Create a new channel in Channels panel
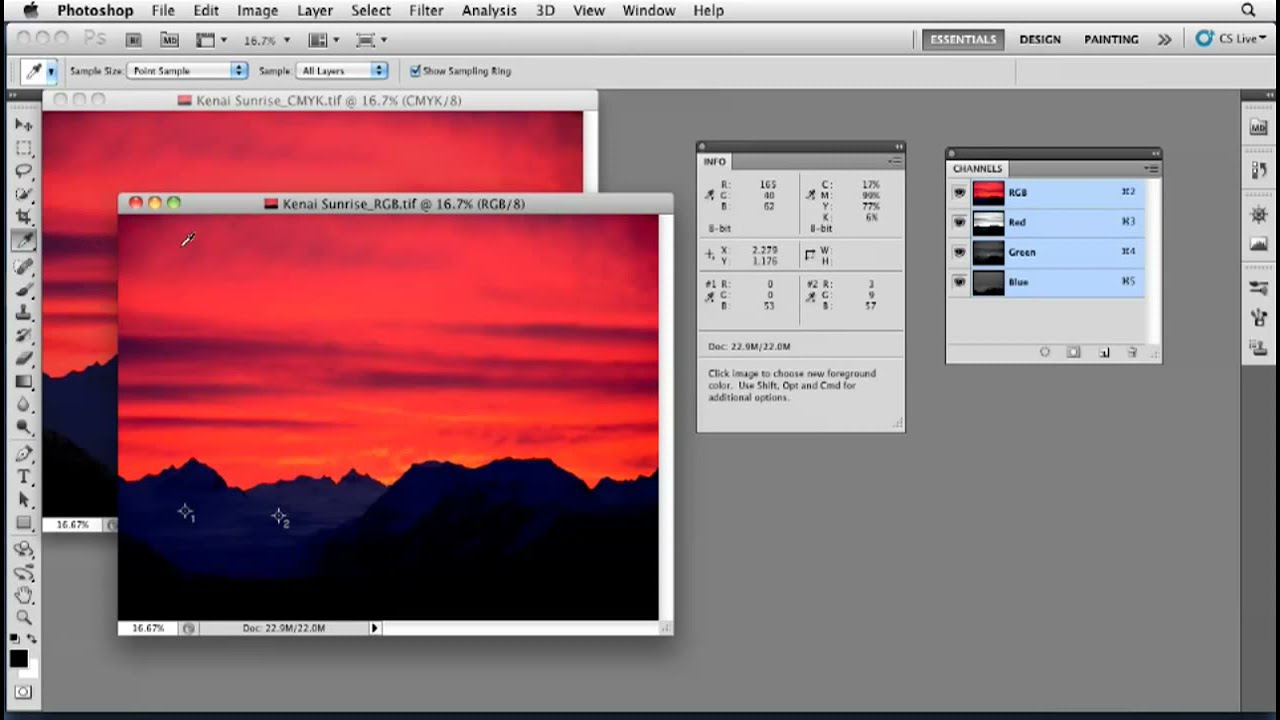 [1104, 352]
